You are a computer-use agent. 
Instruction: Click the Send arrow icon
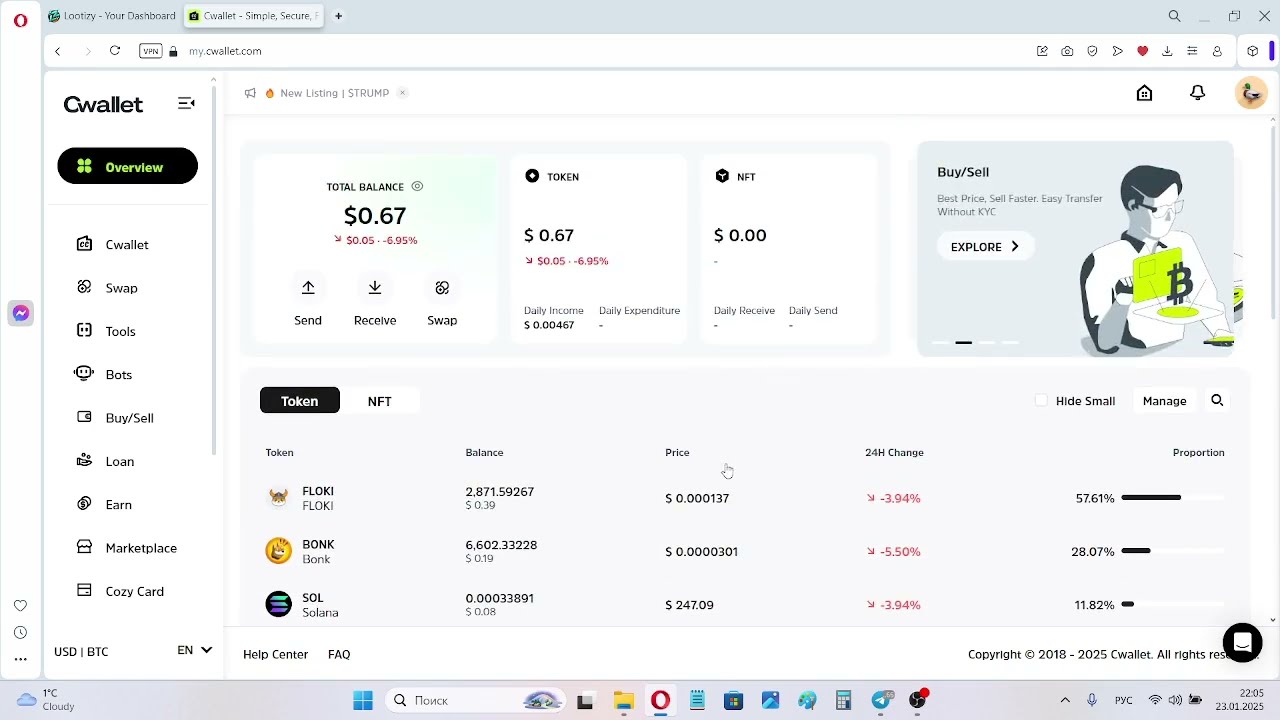308,288
